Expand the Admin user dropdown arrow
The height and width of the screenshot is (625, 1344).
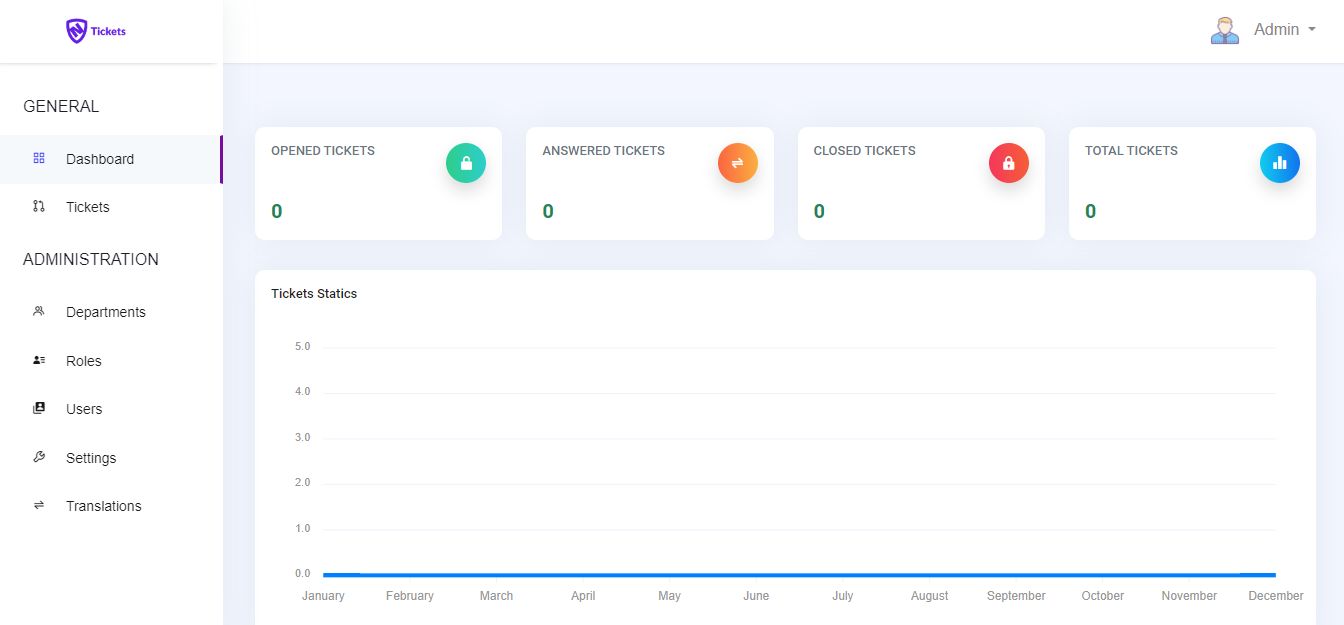pyautogui.click(x=1311, y=30)
